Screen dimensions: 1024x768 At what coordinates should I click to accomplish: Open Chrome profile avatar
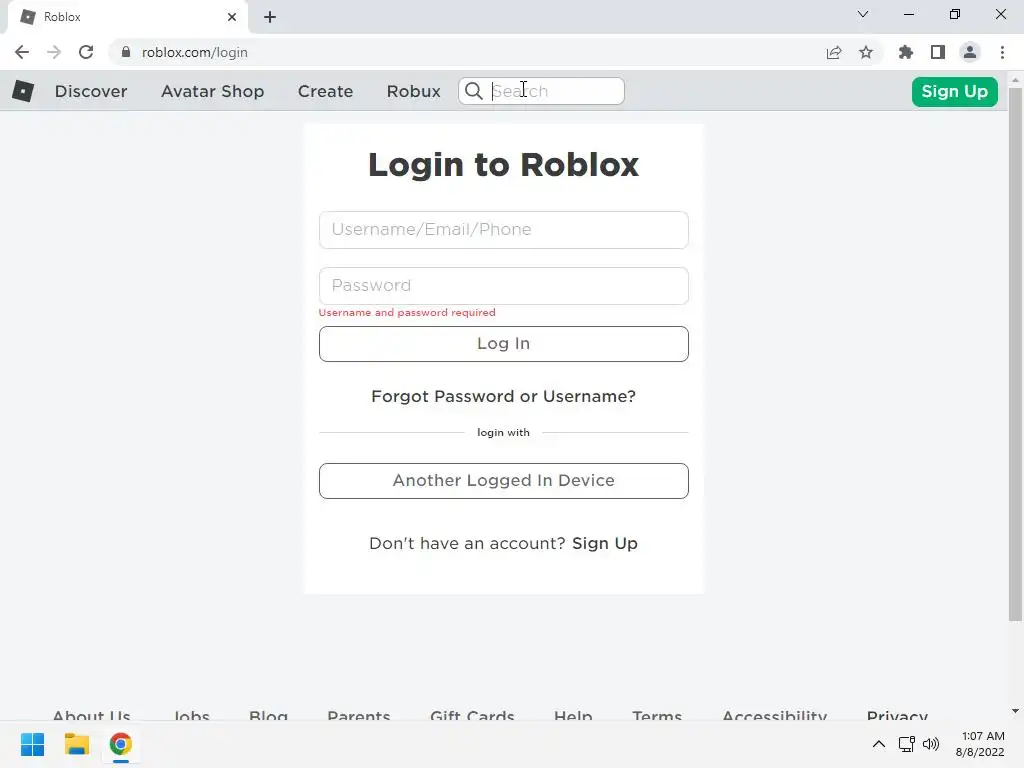(x=970, y=52)
